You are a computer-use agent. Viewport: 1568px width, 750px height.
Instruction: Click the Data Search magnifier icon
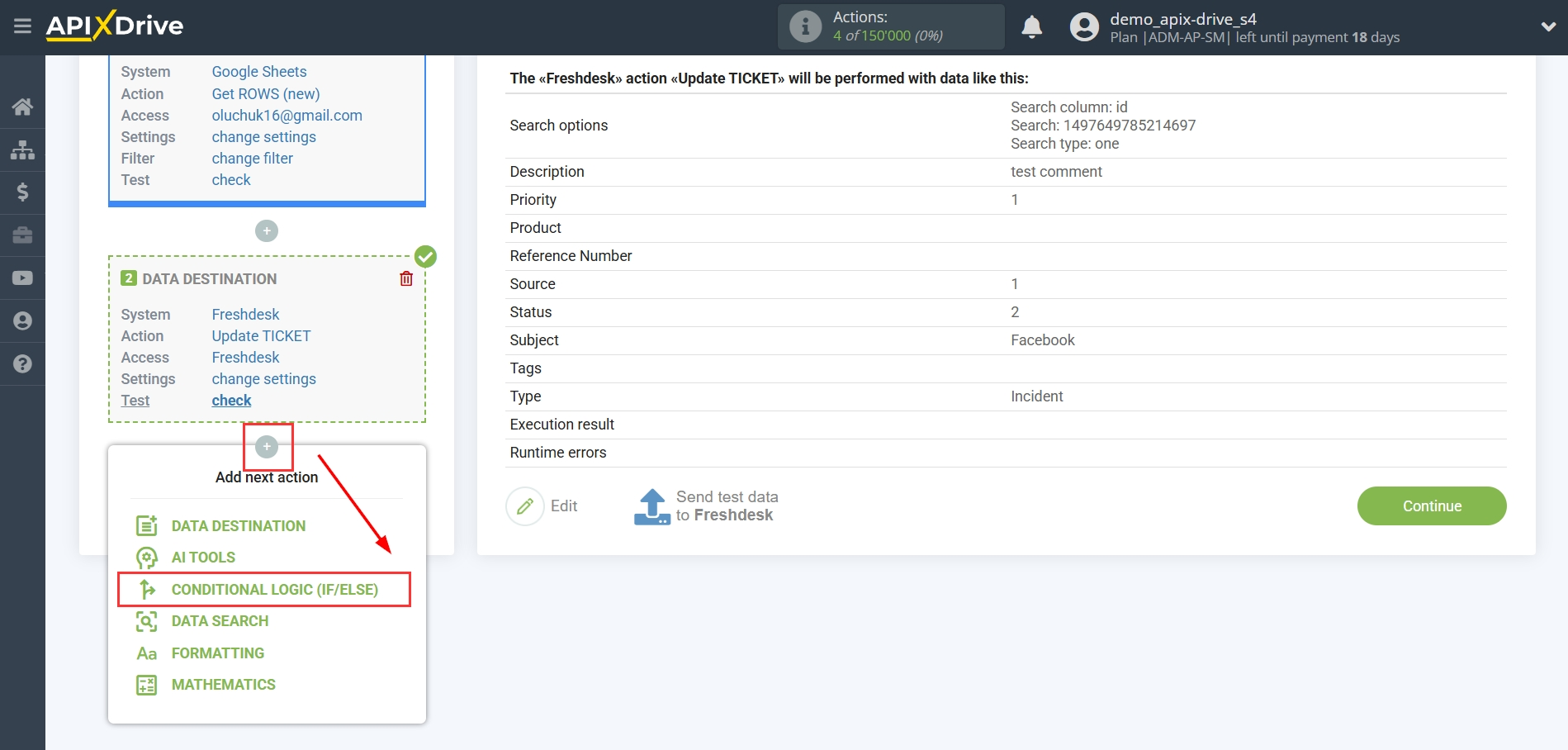click(x=147, y=621)
